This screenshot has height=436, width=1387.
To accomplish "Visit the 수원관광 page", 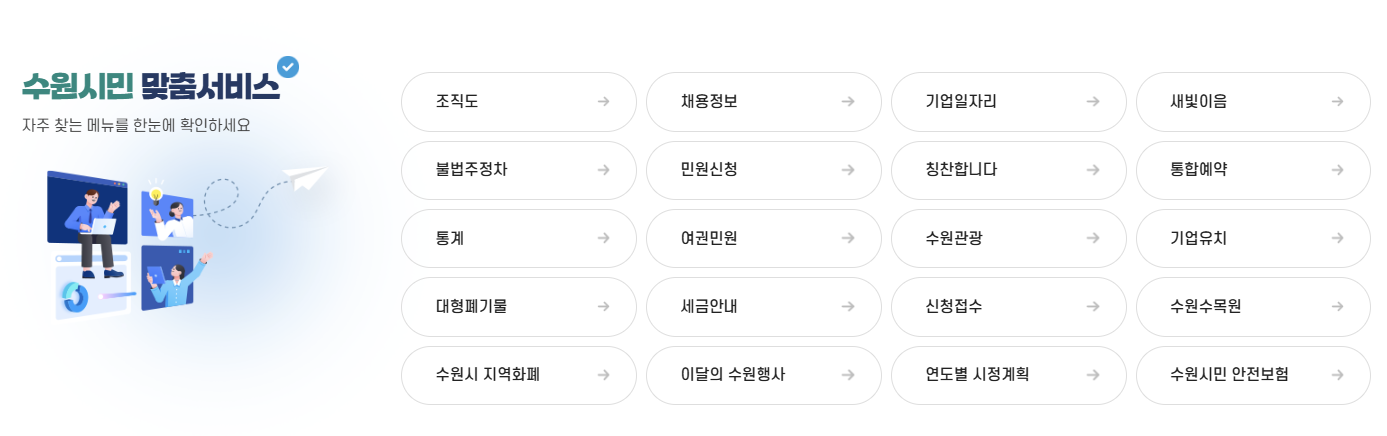I will [1008, 238].
